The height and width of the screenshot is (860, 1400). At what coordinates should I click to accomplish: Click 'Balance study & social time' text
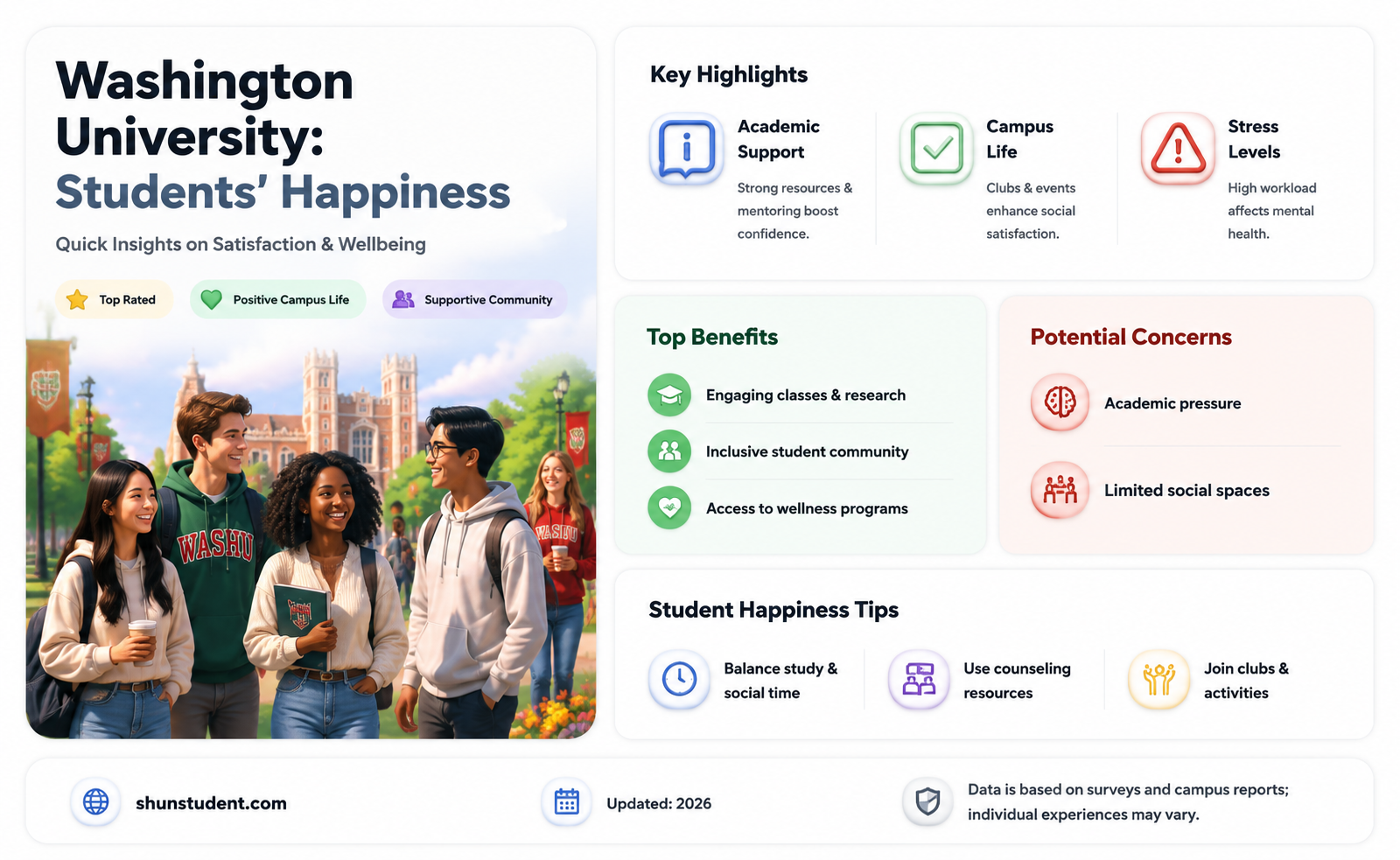point(780,681)
